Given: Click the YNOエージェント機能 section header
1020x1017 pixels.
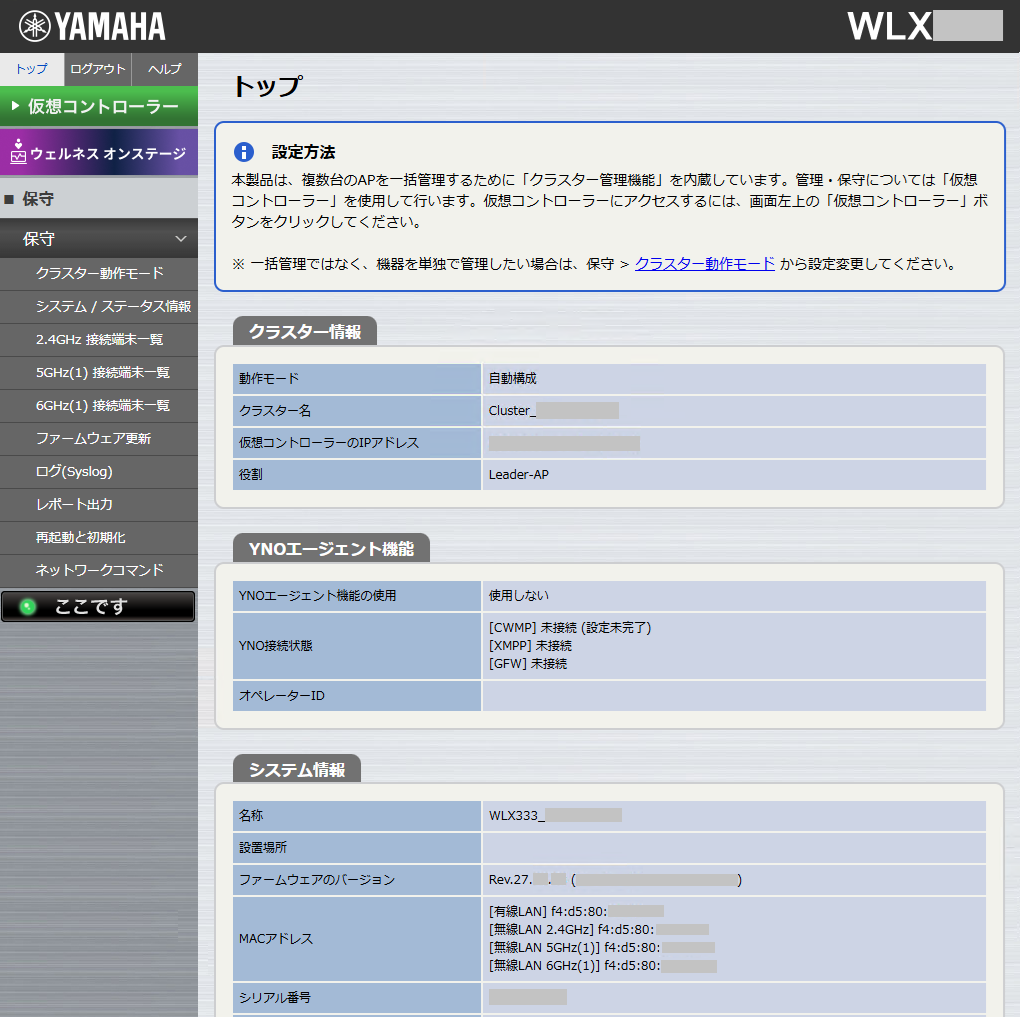Looking at the screenshot, I should [x=331, y=549].
